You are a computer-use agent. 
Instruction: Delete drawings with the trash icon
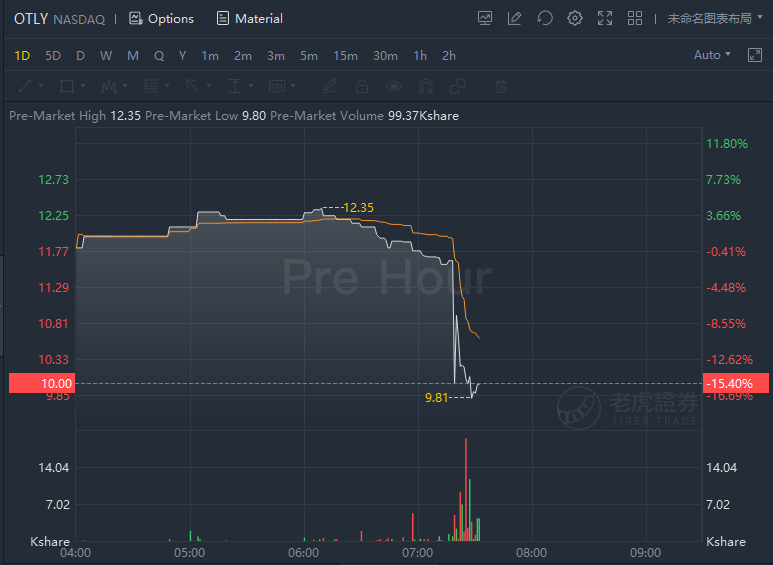click(x=501, y=86)
